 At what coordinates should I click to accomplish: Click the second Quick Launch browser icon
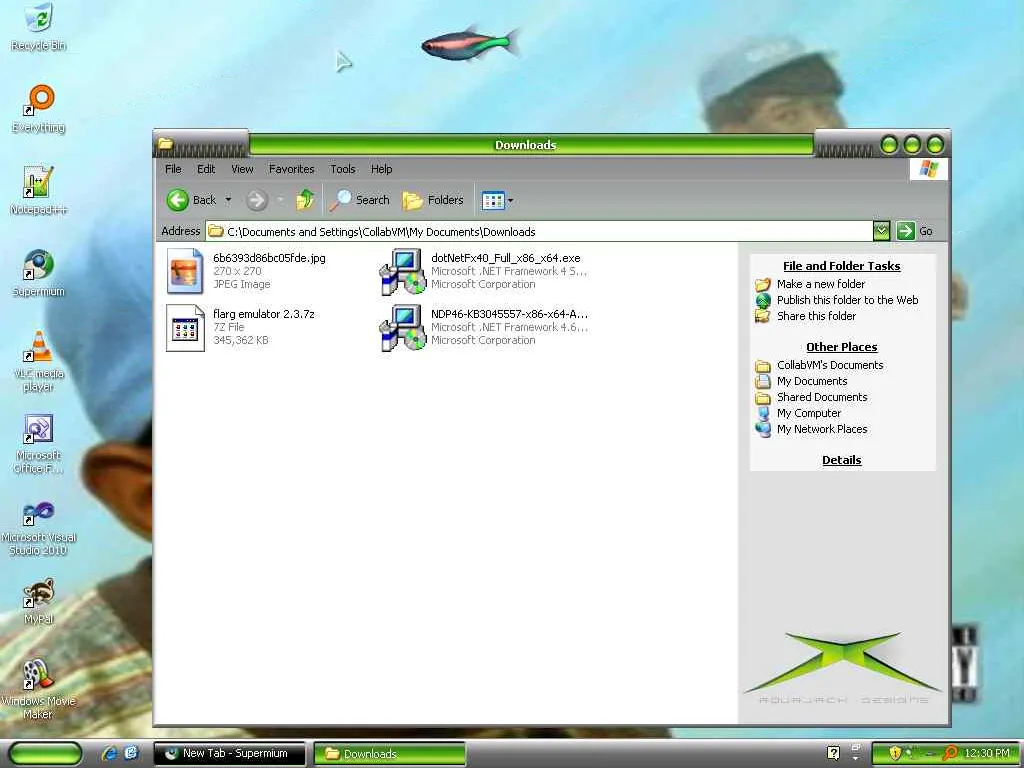131,753
